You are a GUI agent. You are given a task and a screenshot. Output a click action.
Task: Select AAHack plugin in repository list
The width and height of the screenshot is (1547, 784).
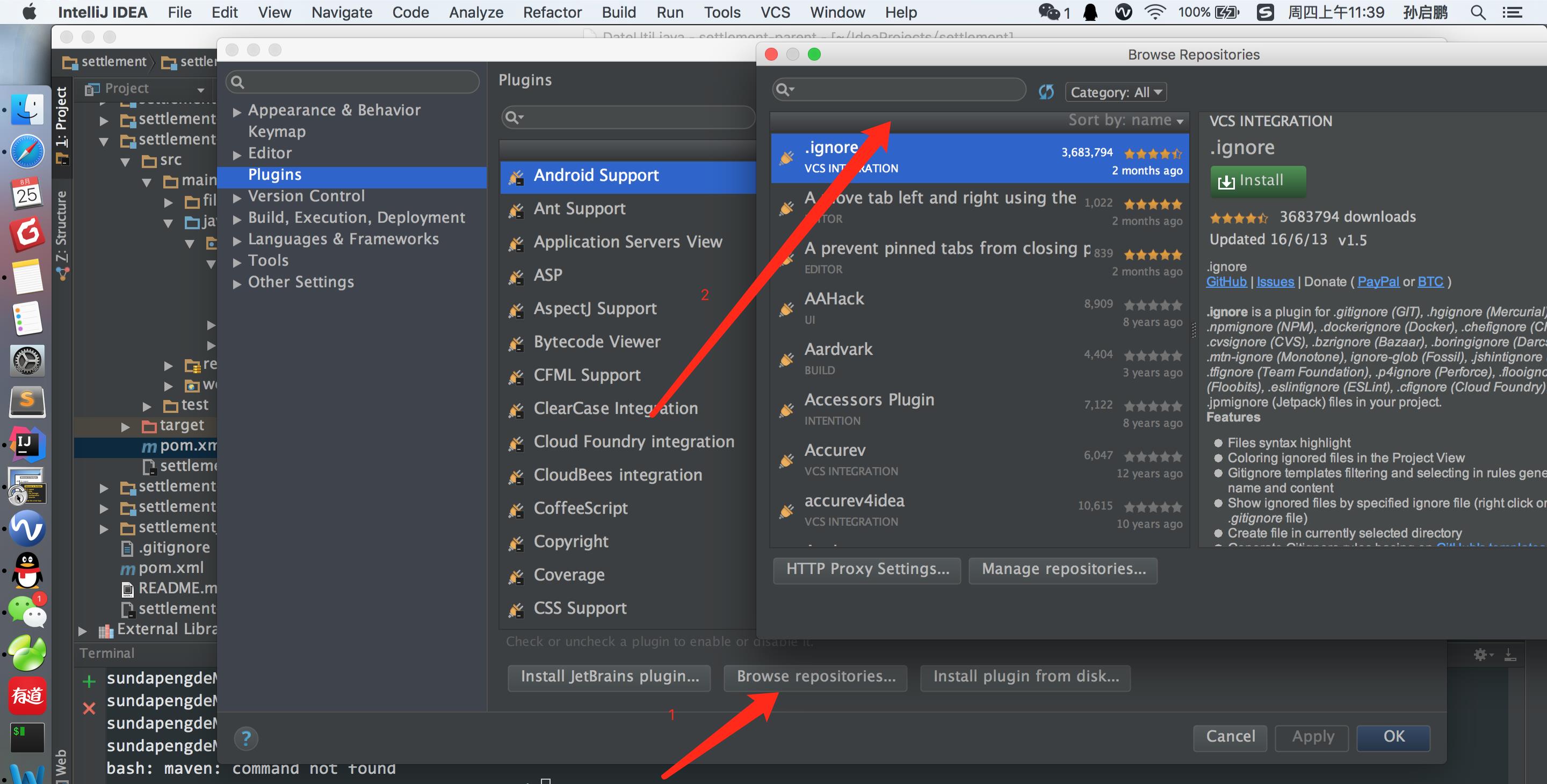(979, 309)
